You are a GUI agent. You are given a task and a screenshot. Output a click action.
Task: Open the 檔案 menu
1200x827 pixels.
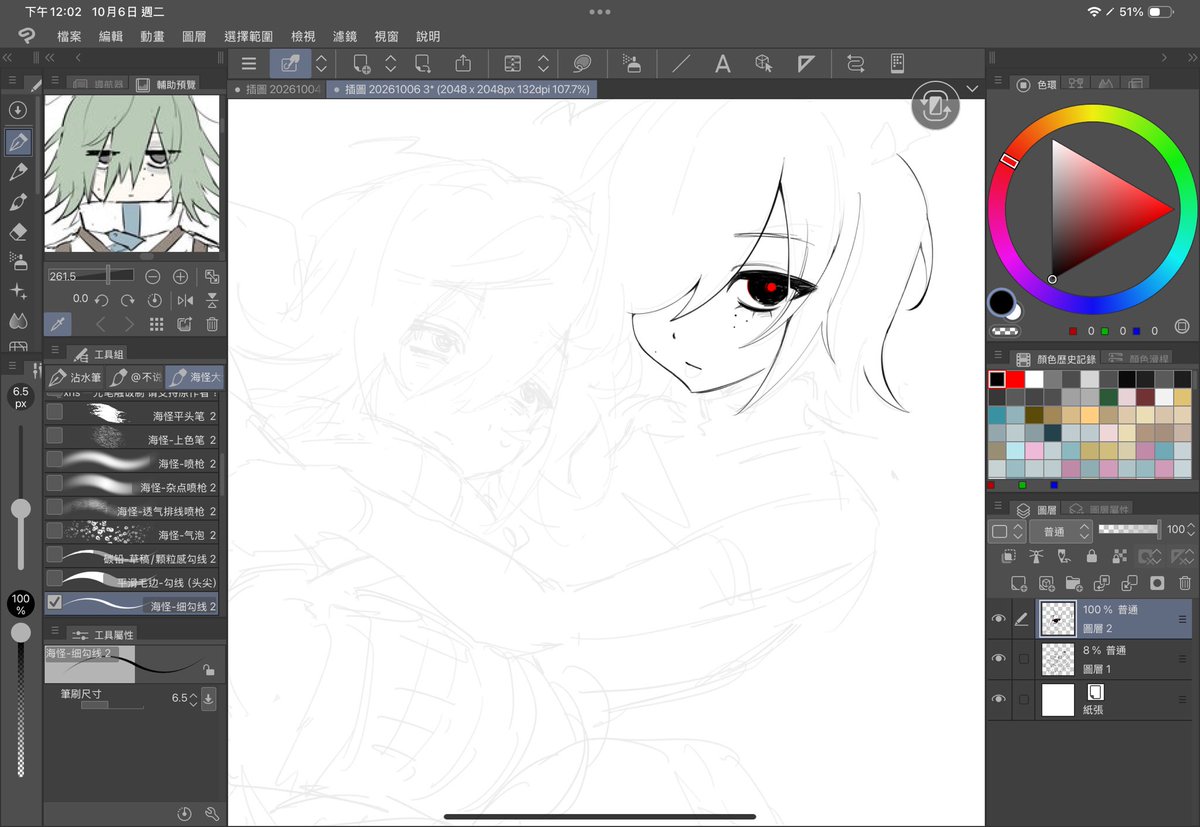tap(70, 36)
